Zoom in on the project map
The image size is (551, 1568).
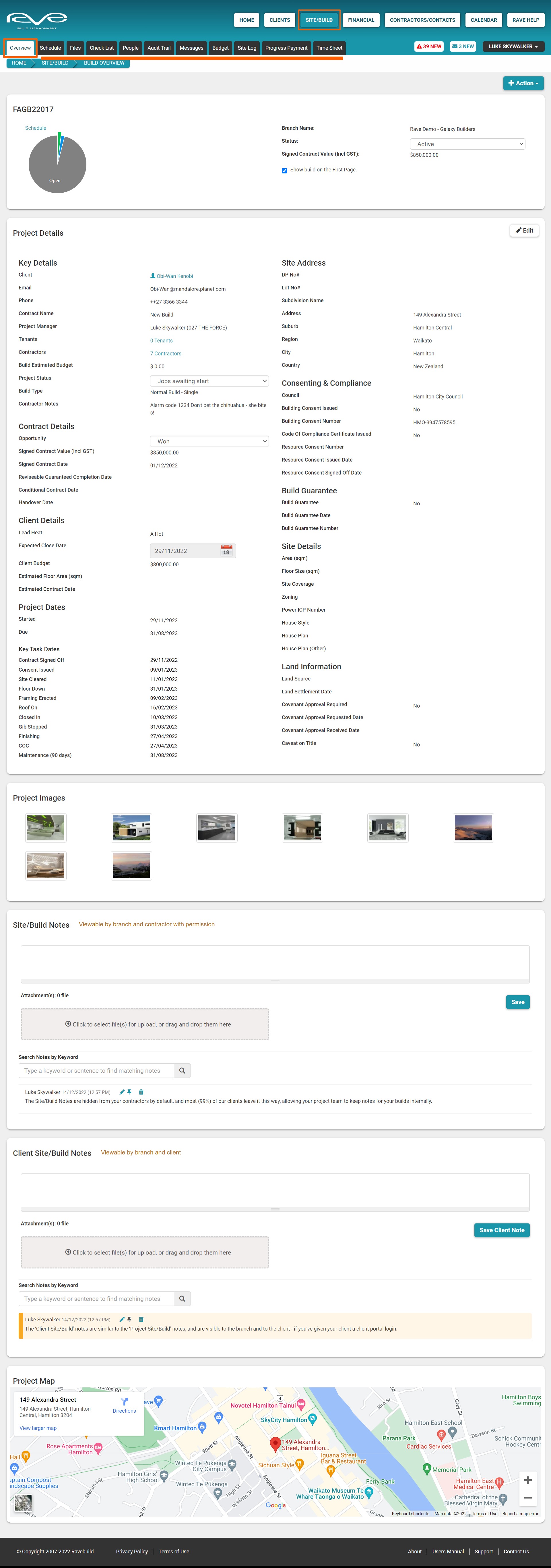pyautogui.click(x=527, y=1480)
